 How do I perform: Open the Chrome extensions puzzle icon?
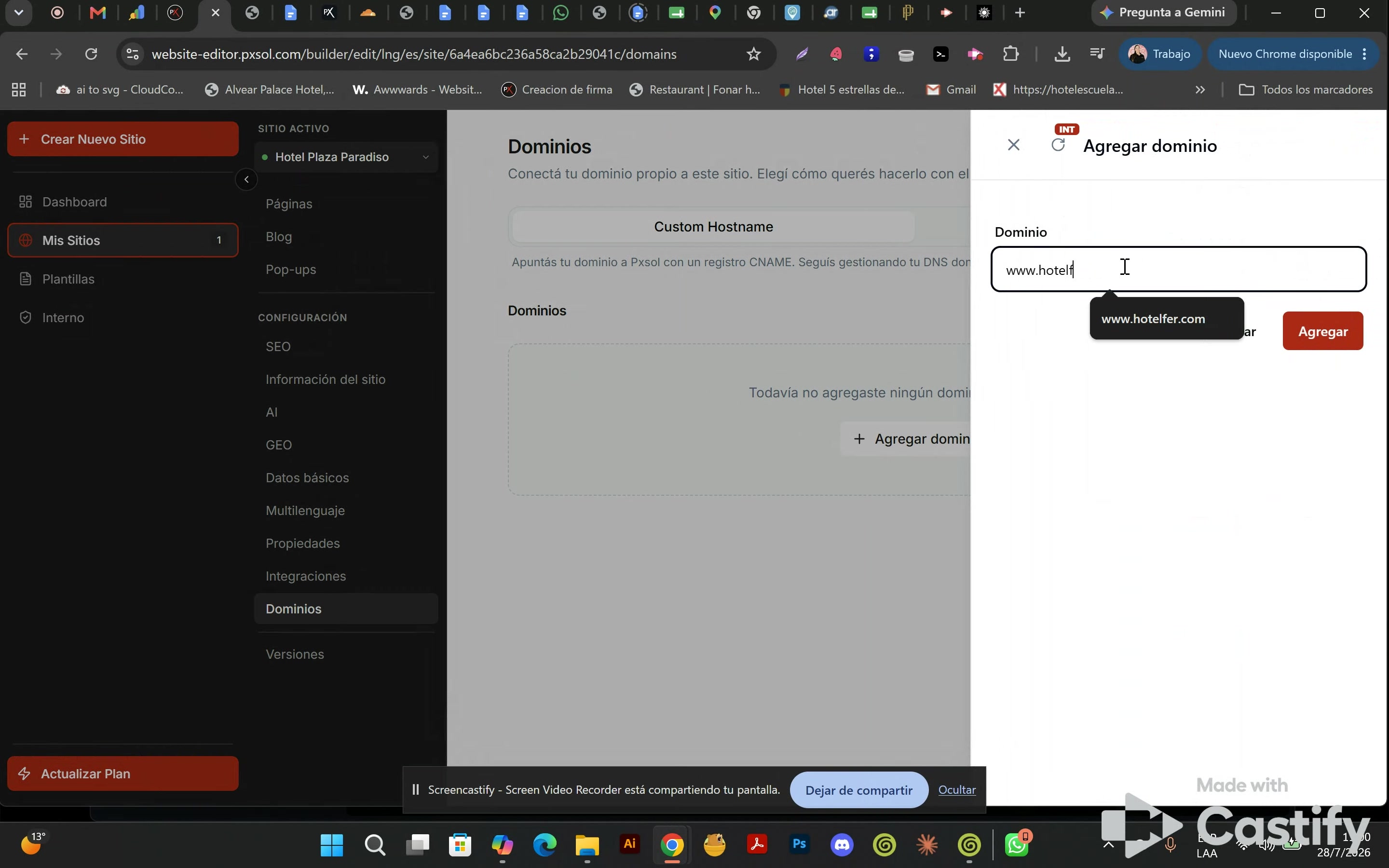tap(1010, 54)
